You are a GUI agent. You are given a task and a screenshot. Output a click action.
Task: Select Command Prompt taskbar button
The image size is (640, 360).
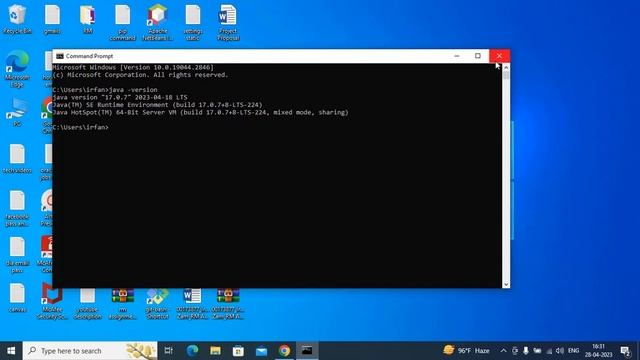[307, 351]
